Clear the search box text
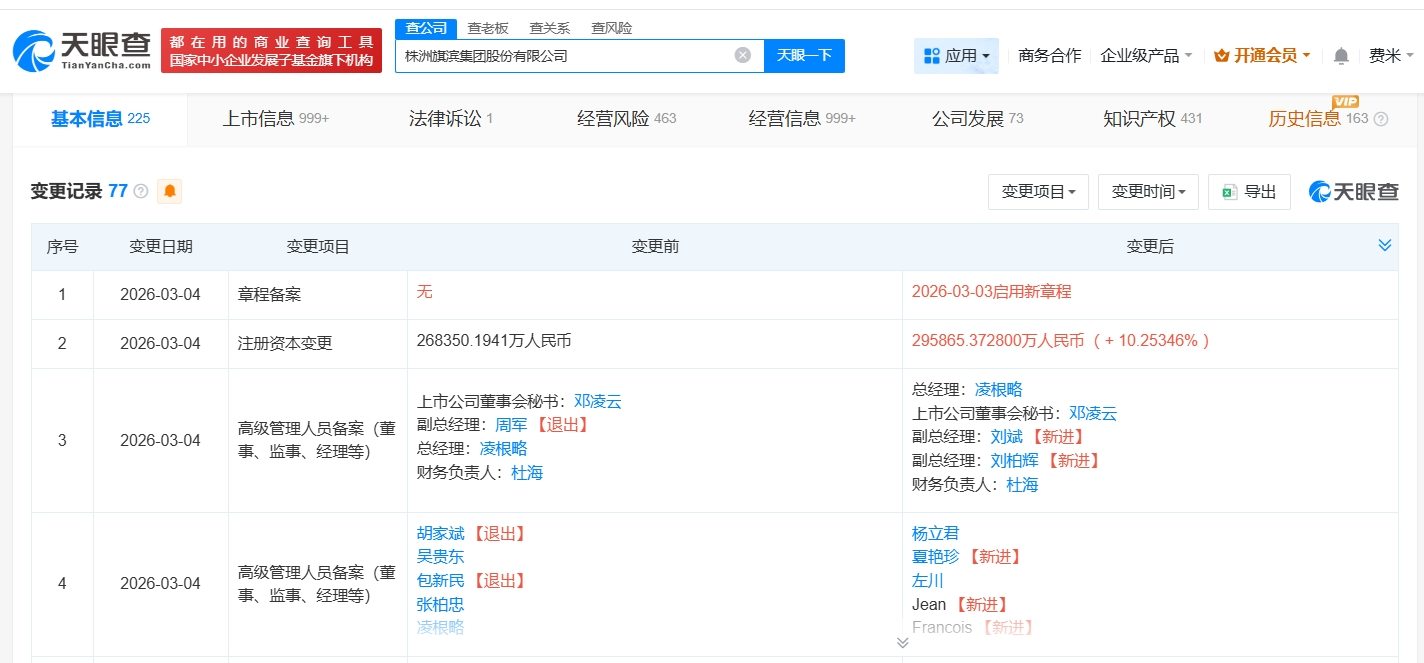 click(x=743, y=56)
